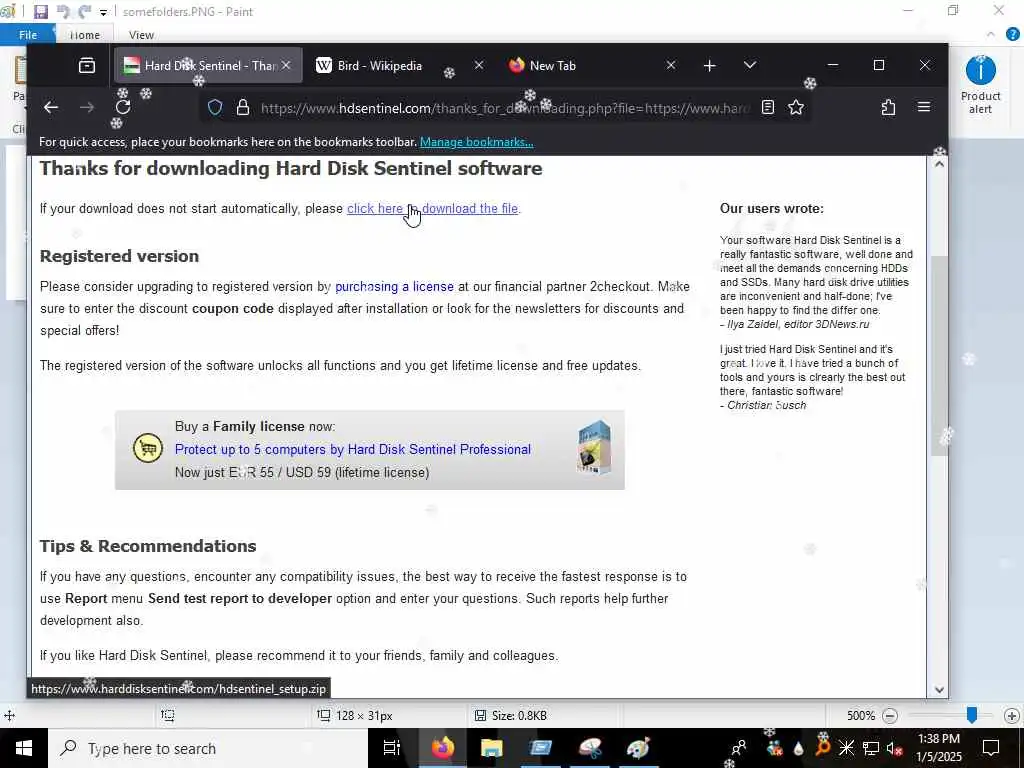This screenshot has width=1024, height=768.
Task: Open Firefox View icon beside the tabs
Action: (x=87, y=65)
